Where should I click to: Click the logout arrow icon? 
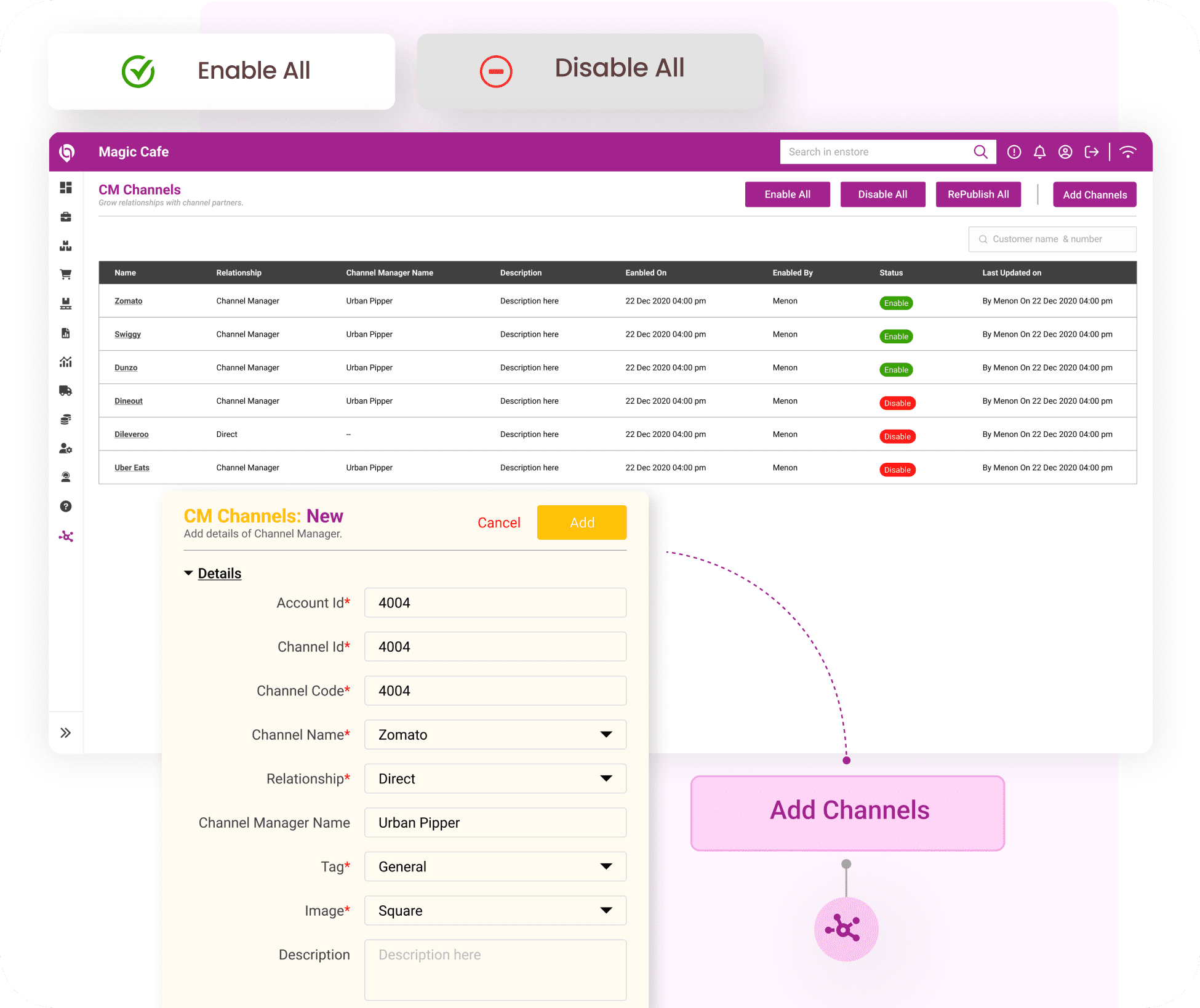click(1091, 152)
